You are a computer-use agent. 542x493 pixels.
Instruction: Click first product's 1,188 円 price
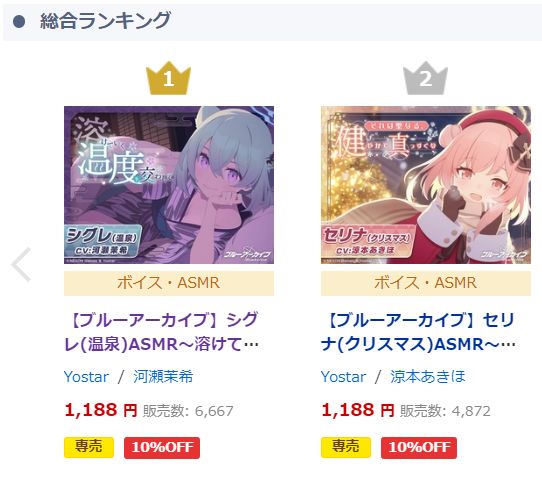click(x=101, y=410)
